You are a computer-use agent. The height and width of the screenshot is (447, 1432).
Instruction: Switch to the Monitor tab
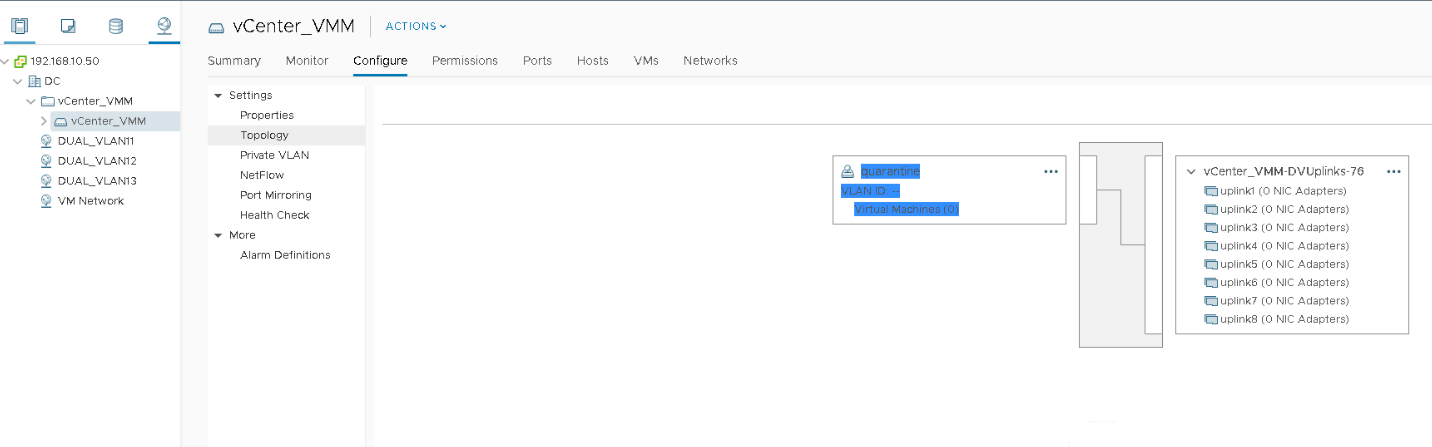click(x=307, y=61)
